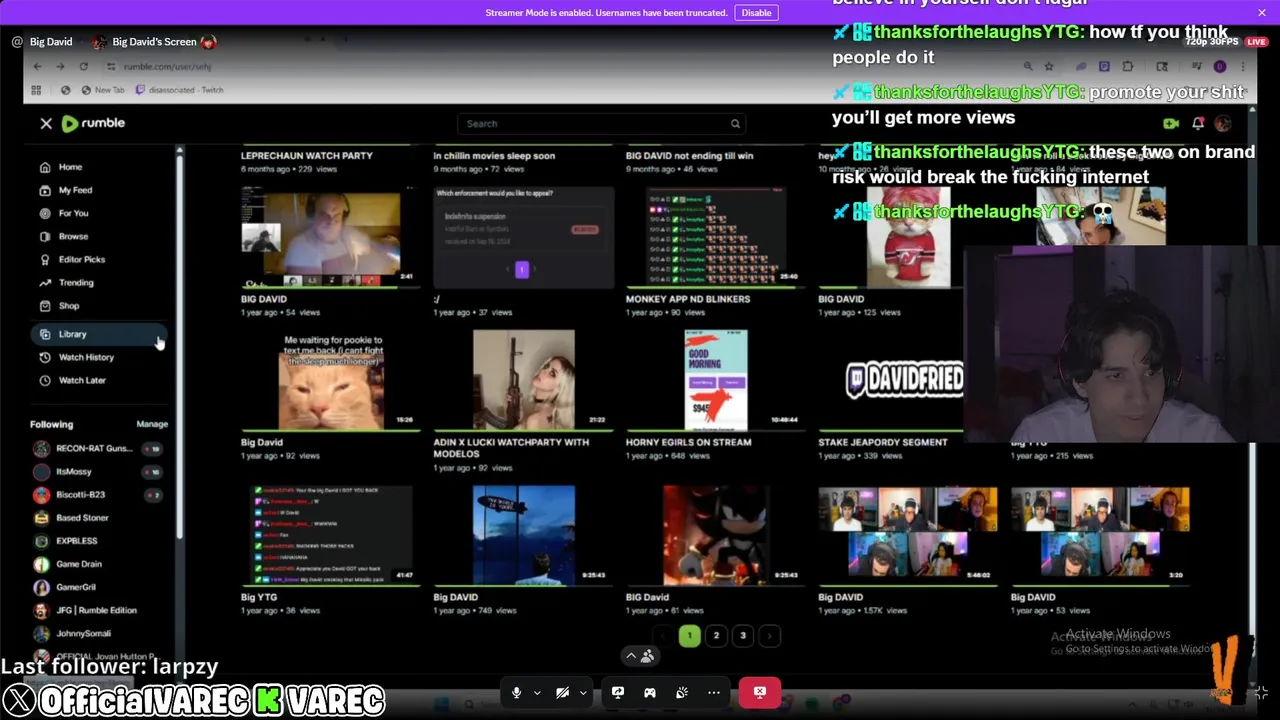Viewport: 1280px width, 720px height.
Task: Open Library in sidebar
Action: pyautogui.click(x=100, y=334)
